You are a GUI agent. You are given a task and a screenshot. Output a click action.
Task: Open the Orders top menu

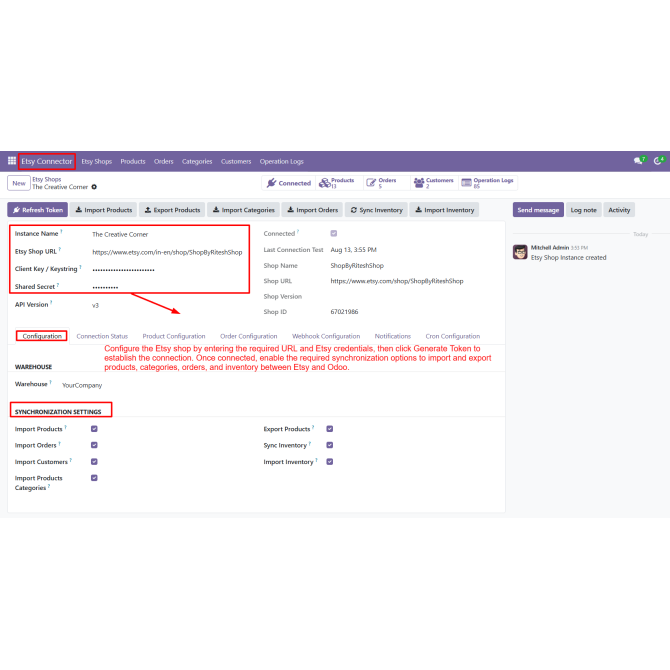(164, 161)
